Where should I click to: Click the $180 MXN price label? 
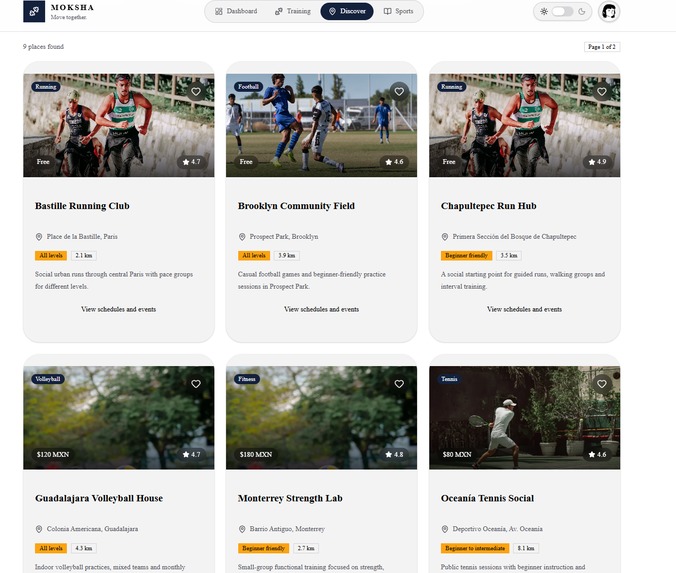(x=256, y=454)
